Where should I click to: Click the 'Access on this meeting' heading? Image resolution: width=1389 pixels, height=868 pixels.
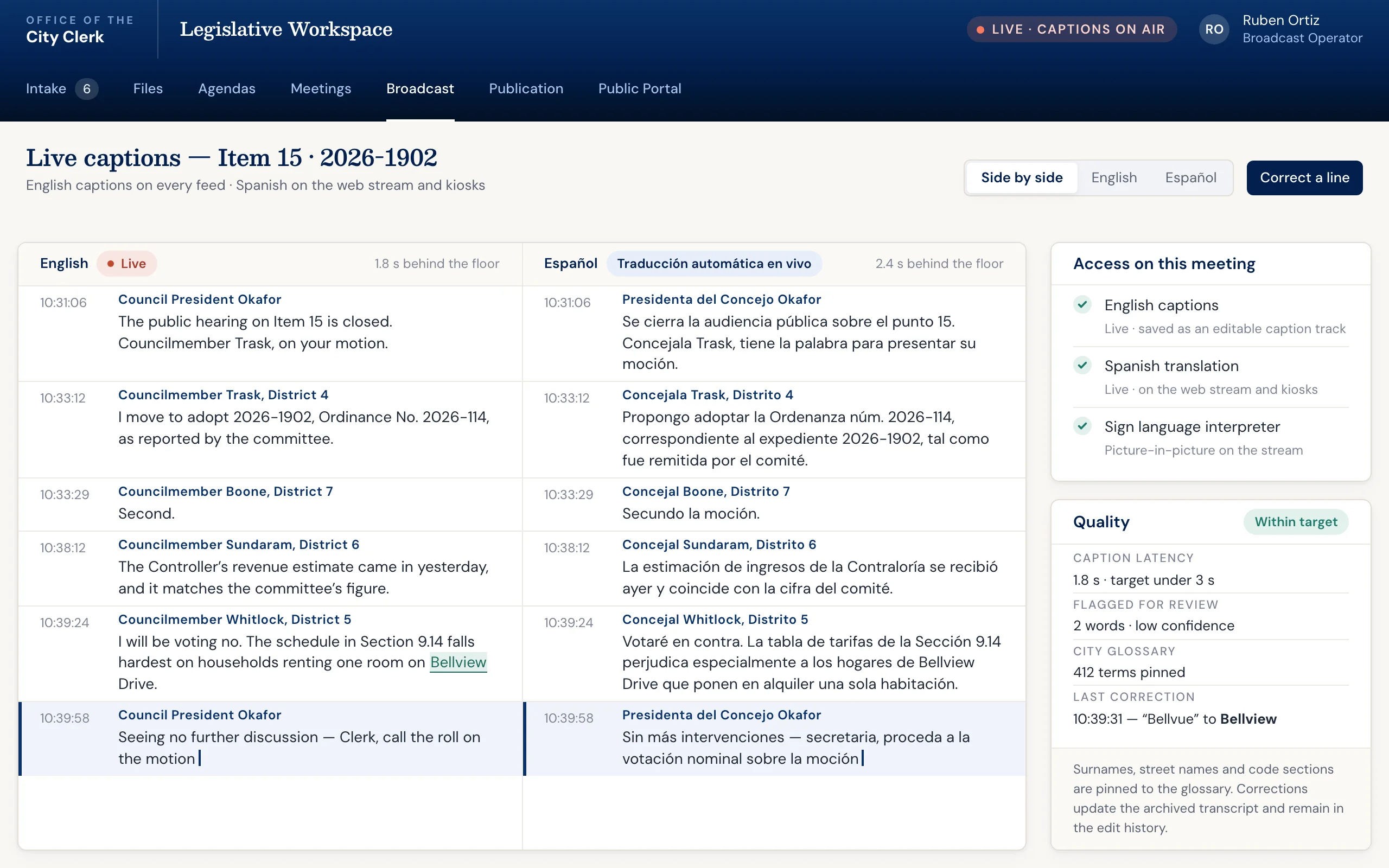[1164, 264]
